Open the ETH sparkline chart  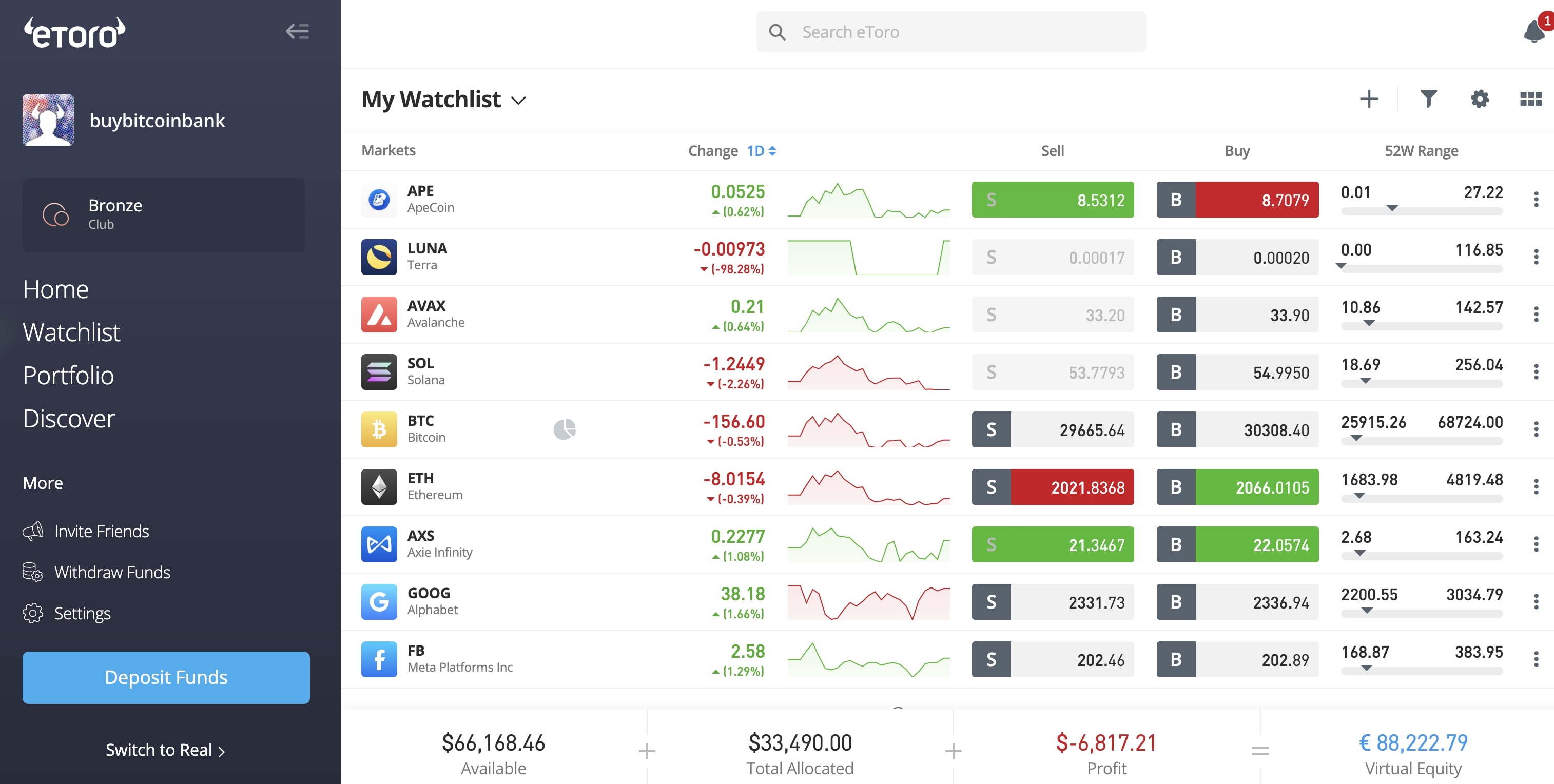click(x=868, y=487)
